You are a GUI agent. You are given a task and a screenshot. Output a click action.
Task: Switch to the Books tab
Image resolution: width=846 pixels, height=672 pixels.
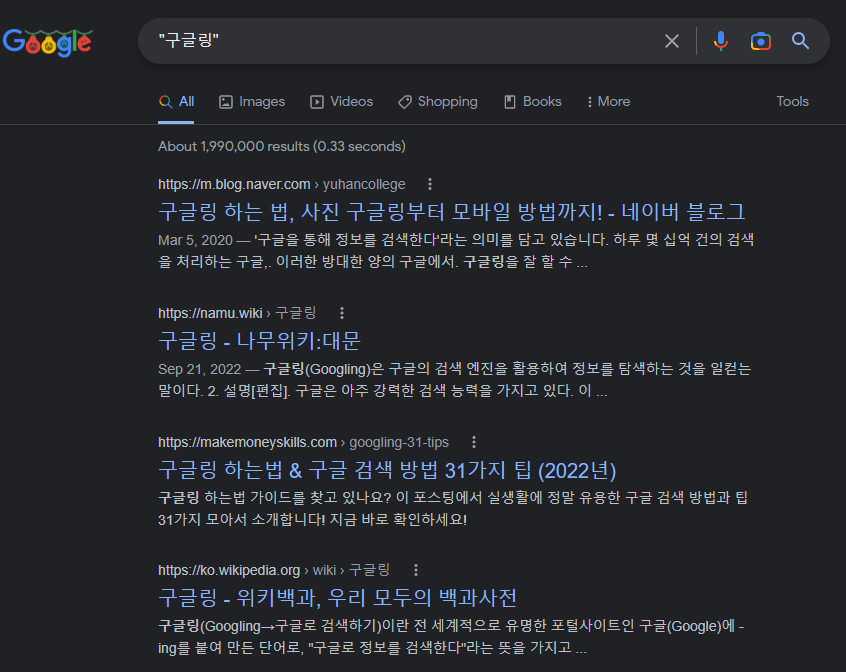[533, 102]
